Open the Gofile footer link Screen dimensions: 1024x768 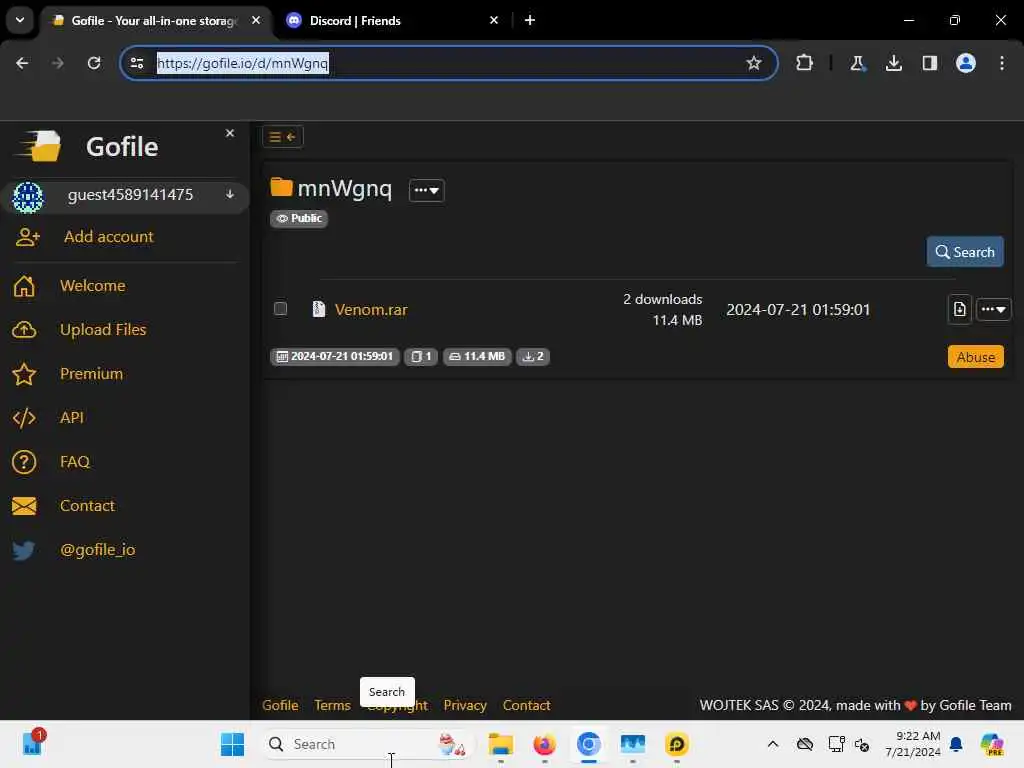pos(280,705)
